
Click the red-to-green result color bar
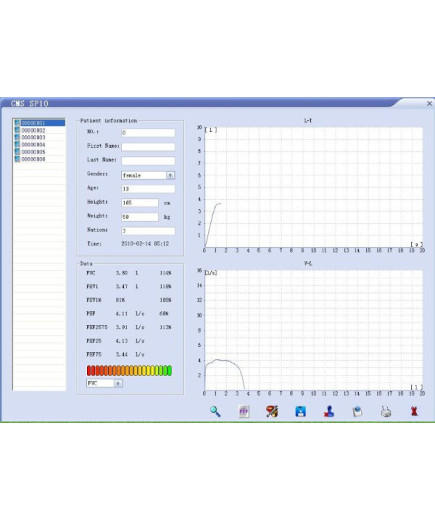[129, 370]
